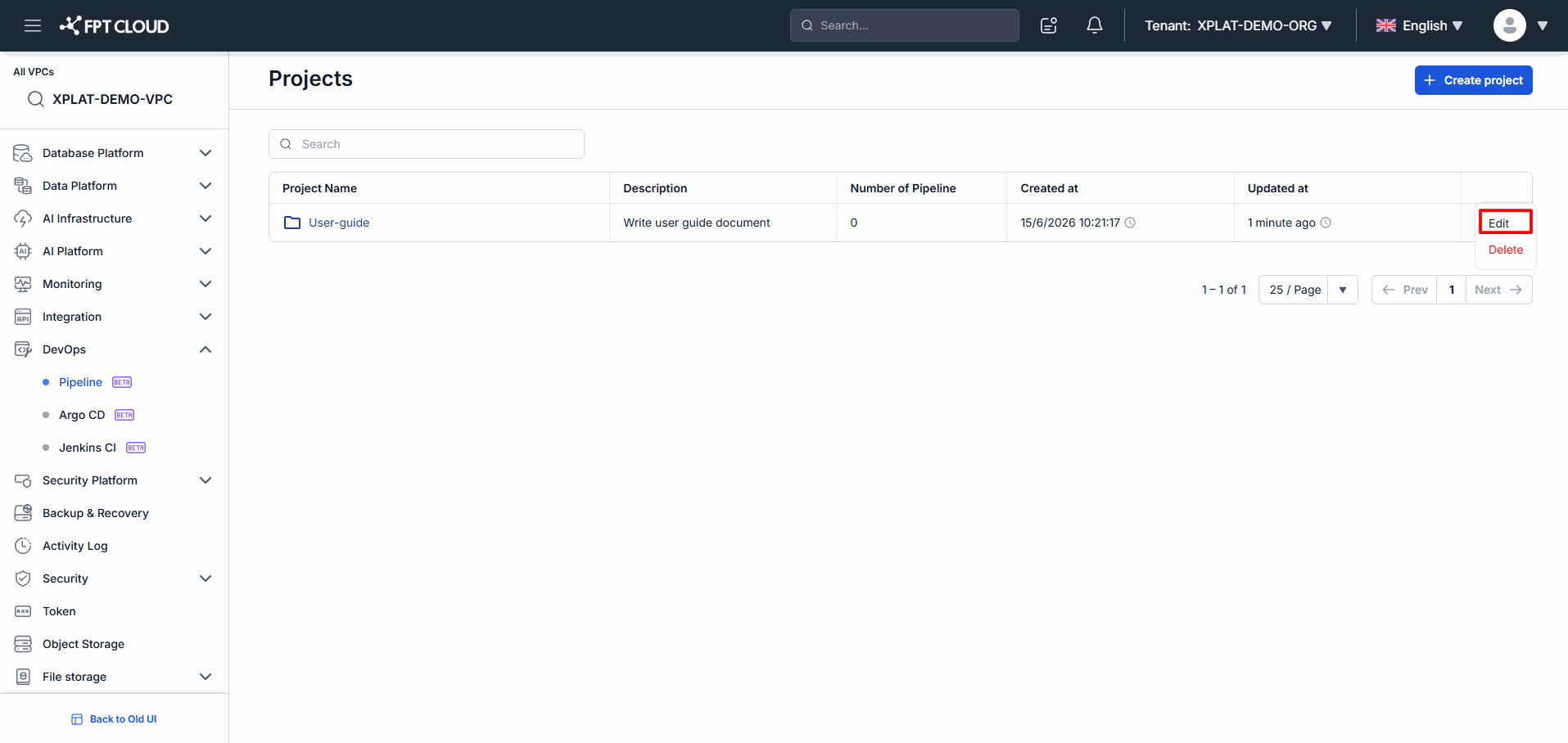Open the user account dropdown arrow

click(x=1543, y=25)
